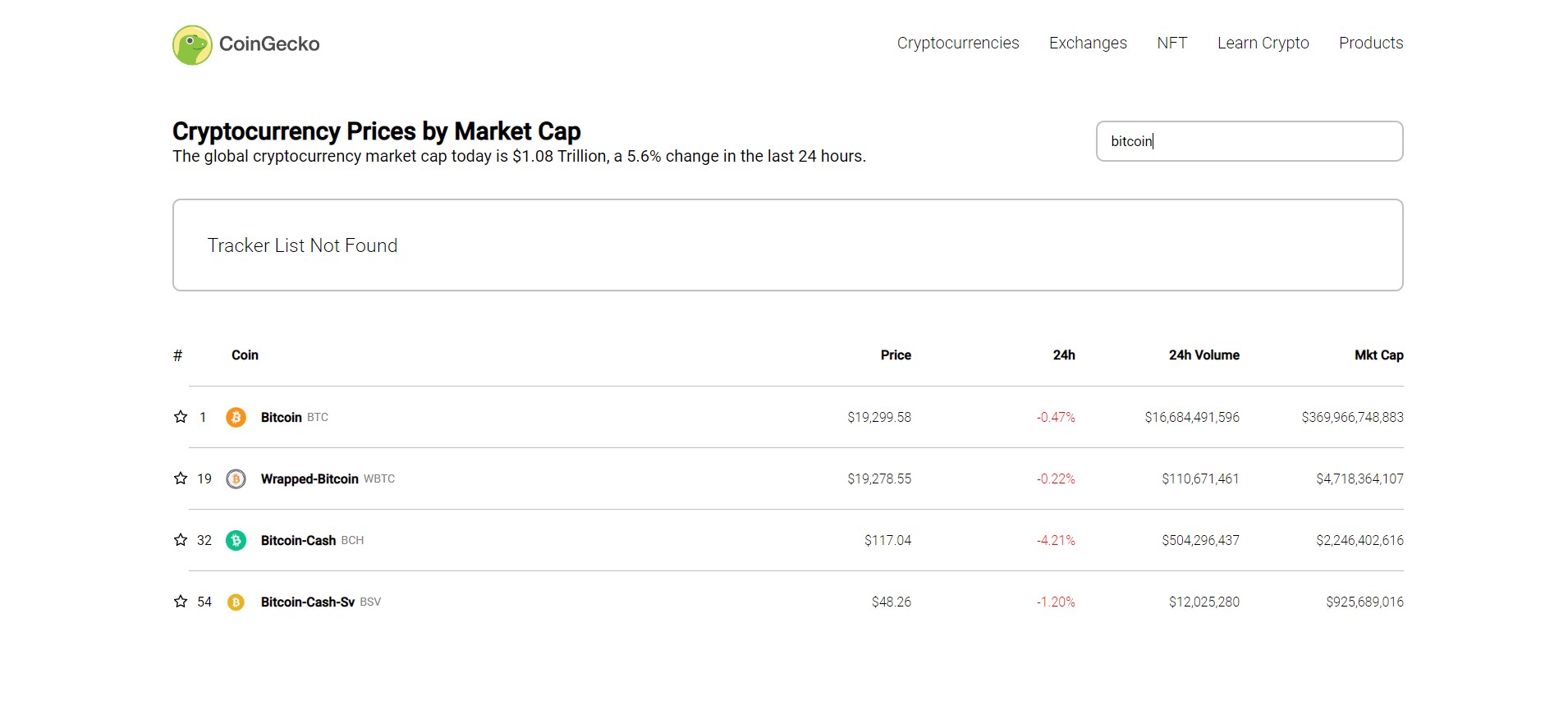Sort the table by 24h change
The height and width of the screenshot is (728, 1568).
(x=1065, y=355)
